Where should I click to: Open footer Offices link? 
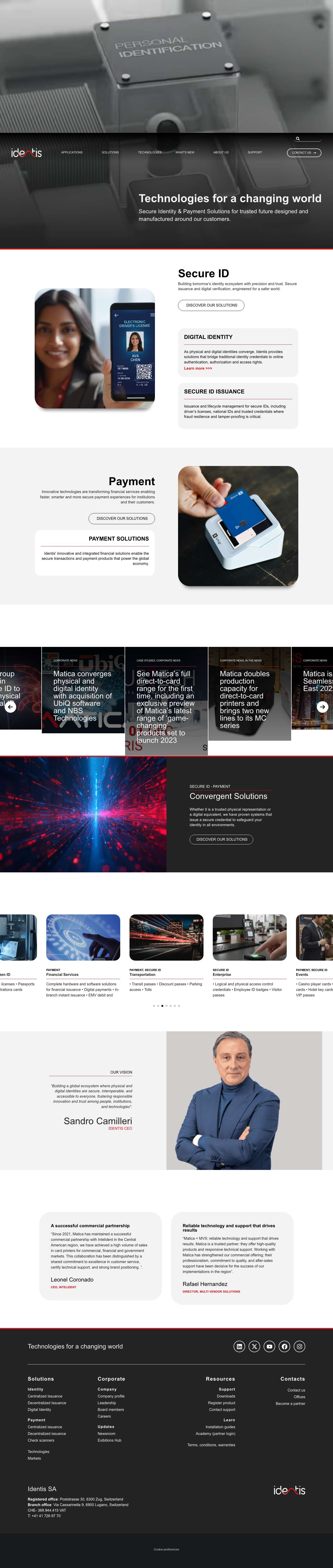[299, 1397]
